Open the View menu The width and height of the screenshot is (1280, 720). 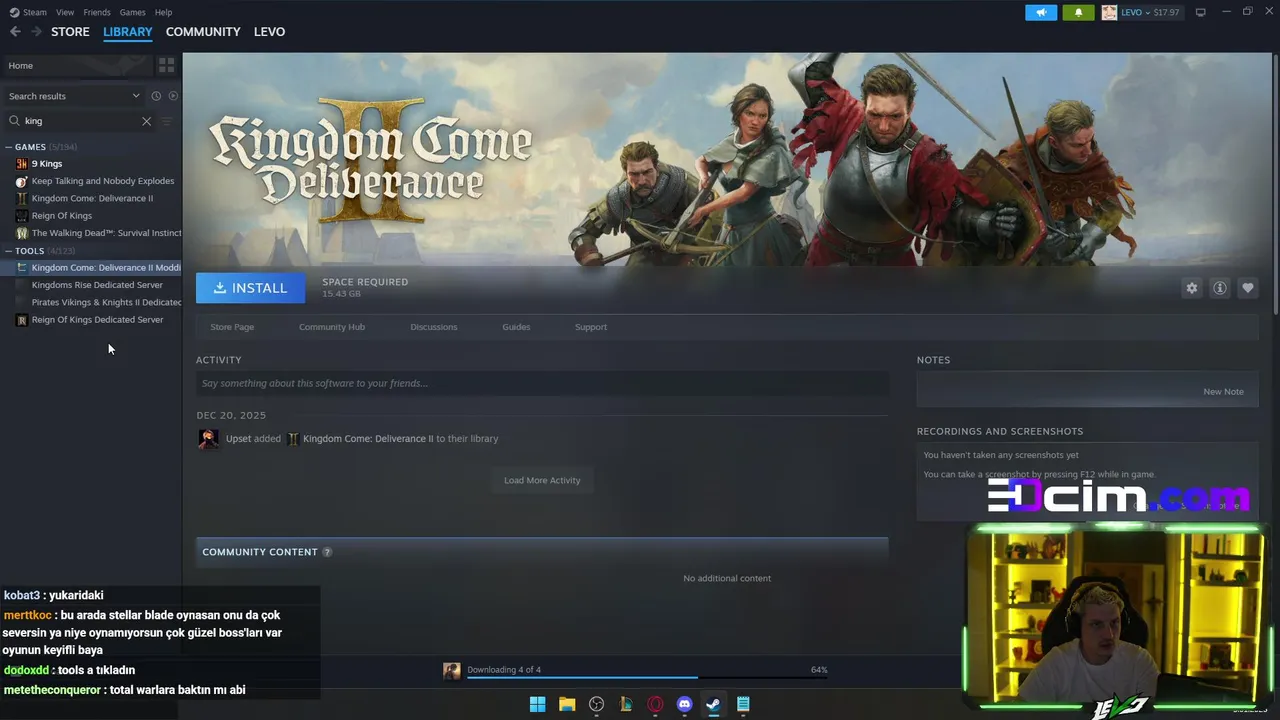click(65, 12)
